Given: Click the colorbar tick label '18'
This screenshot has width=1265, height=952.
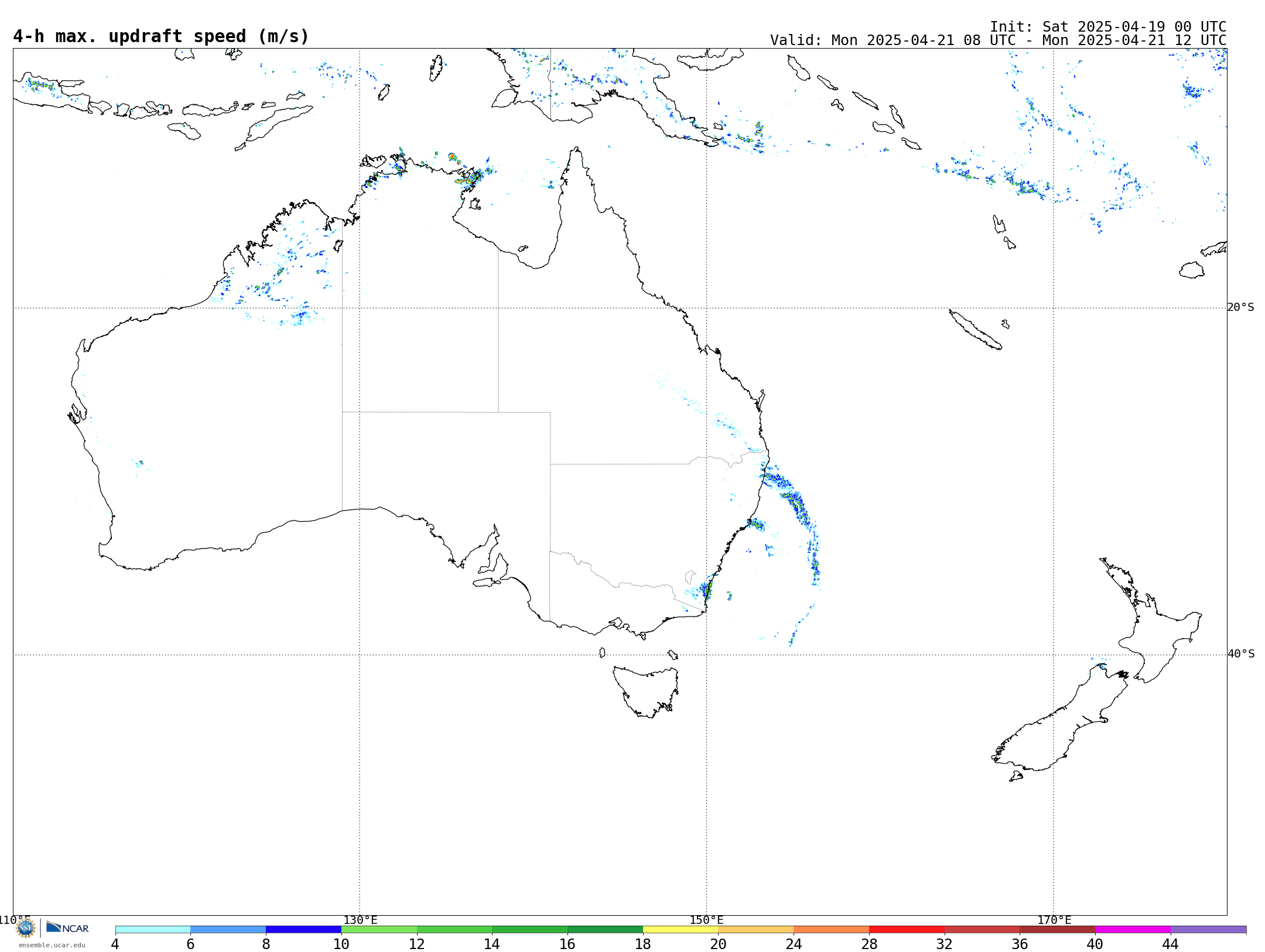Looking at the screenshot, I should pos(643,944).
